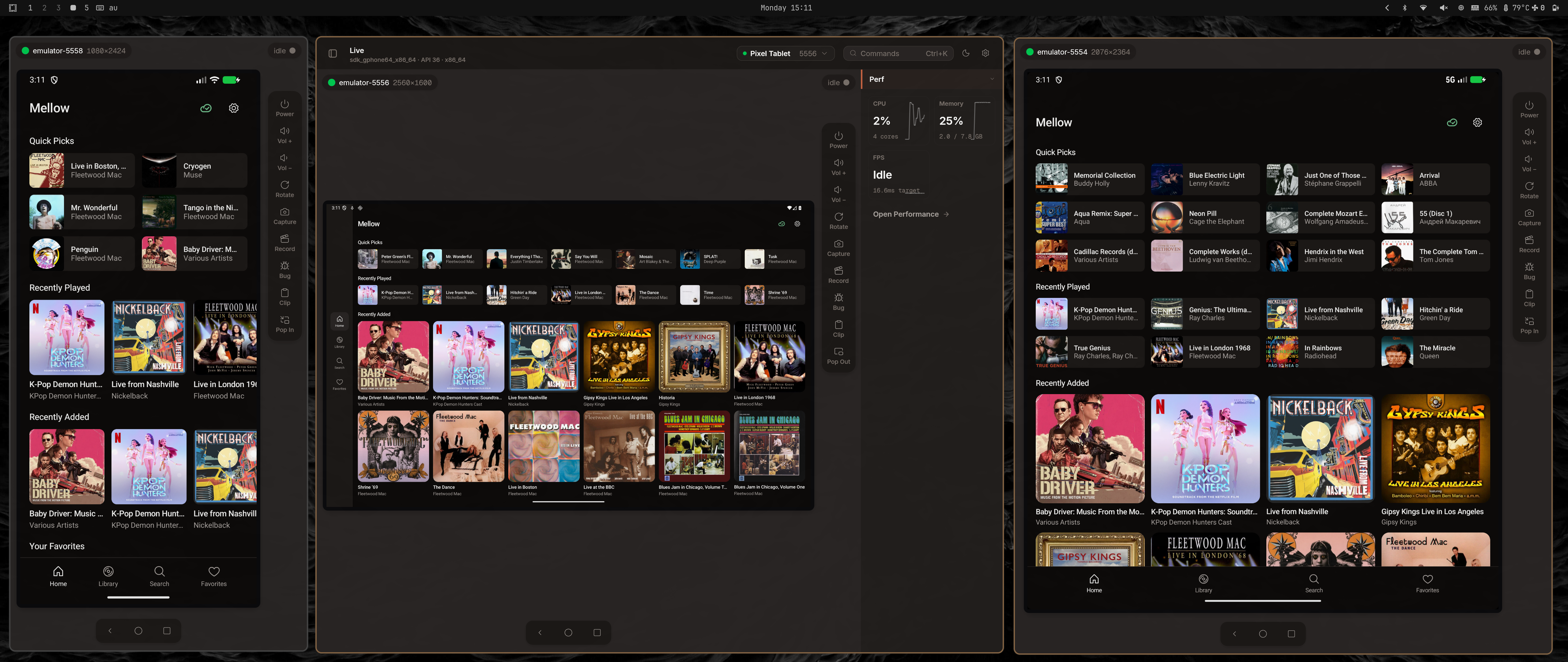Open the Pixel Tablet 5556 device dropdown
The image size is (1568, 662).
click(785, 54)
